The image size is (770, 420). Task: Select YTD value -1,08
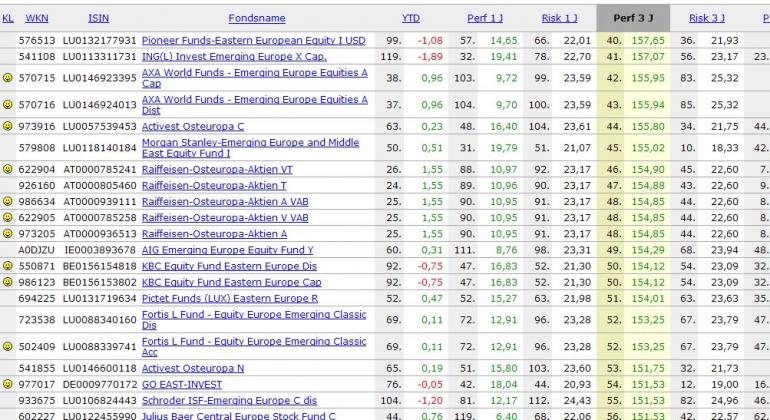[x=430, y=40]
